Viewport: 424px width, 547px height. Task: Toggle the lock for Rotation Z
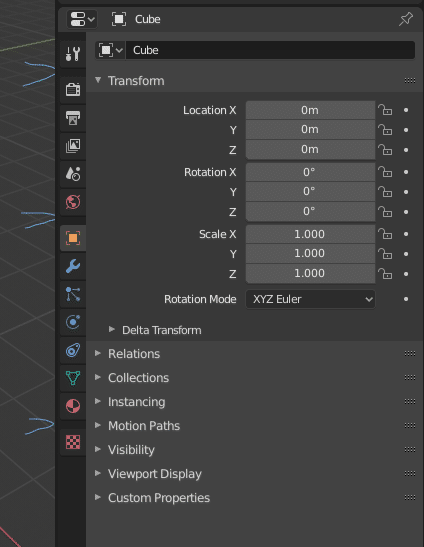[x=385, y=212]
